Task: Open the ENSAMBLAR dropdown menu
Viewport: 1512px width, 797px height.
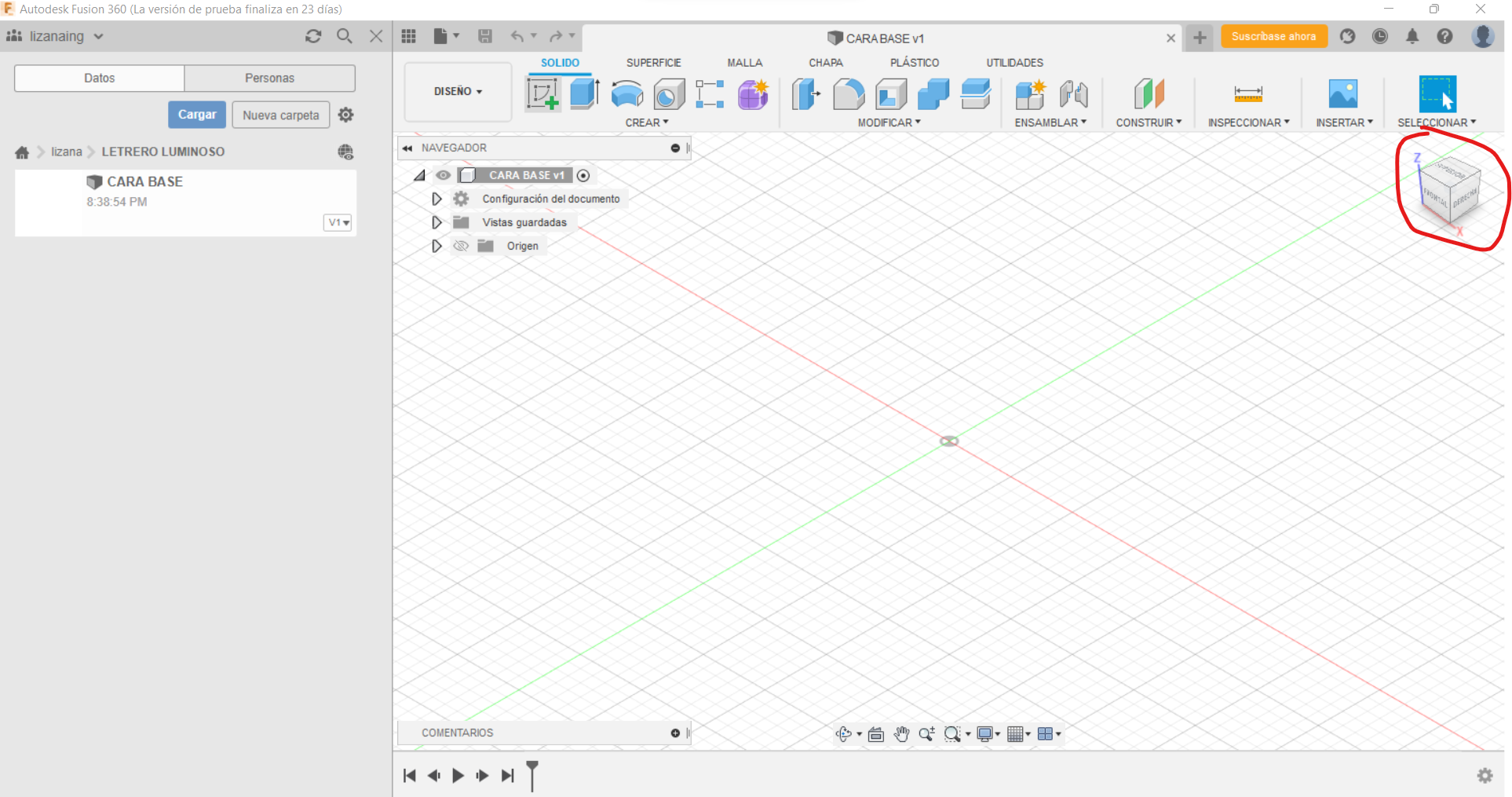Action: click(x=1050, y=122)
